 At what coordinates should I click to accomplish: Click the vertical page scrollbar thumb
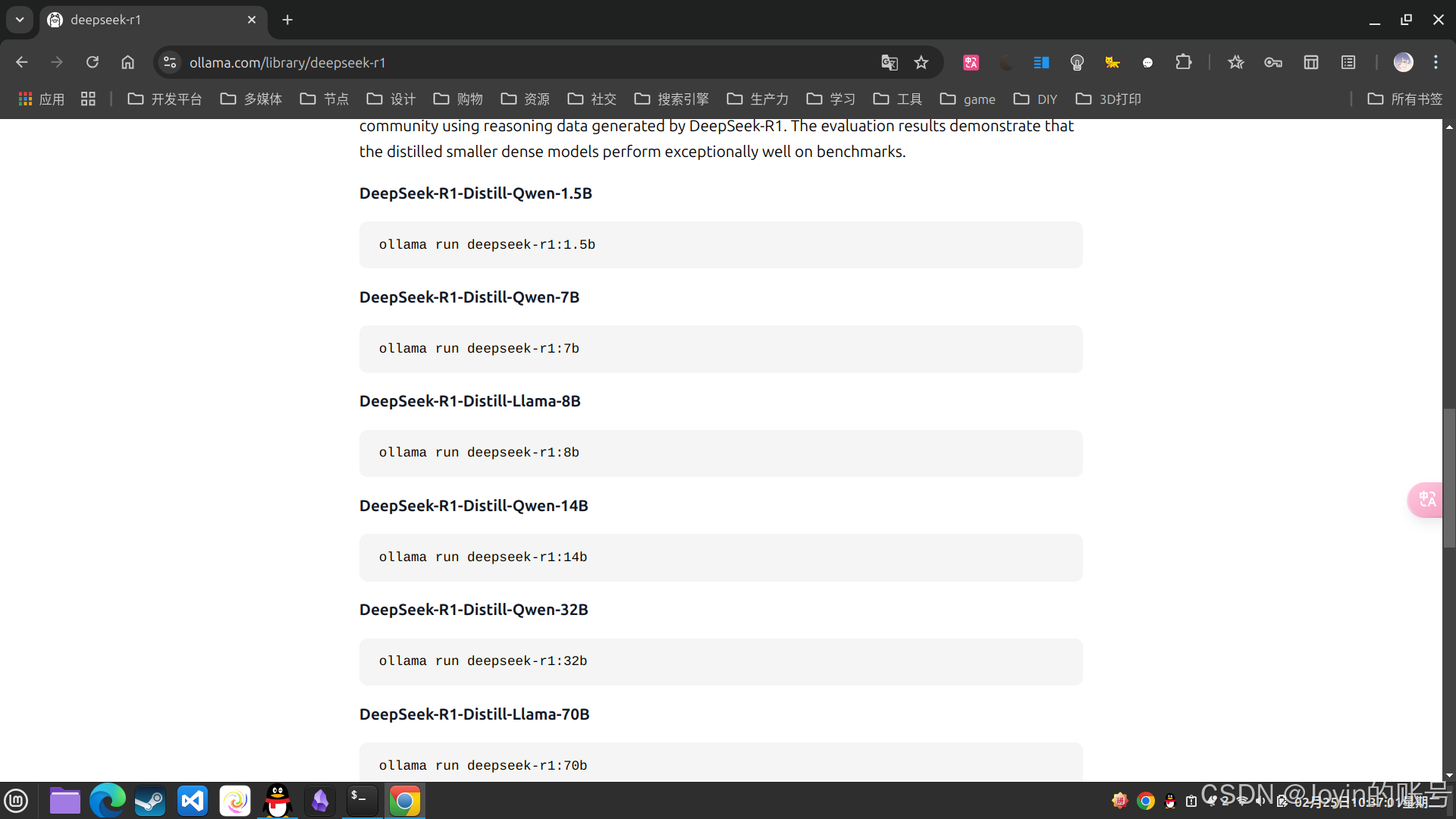coord(1449,478)
